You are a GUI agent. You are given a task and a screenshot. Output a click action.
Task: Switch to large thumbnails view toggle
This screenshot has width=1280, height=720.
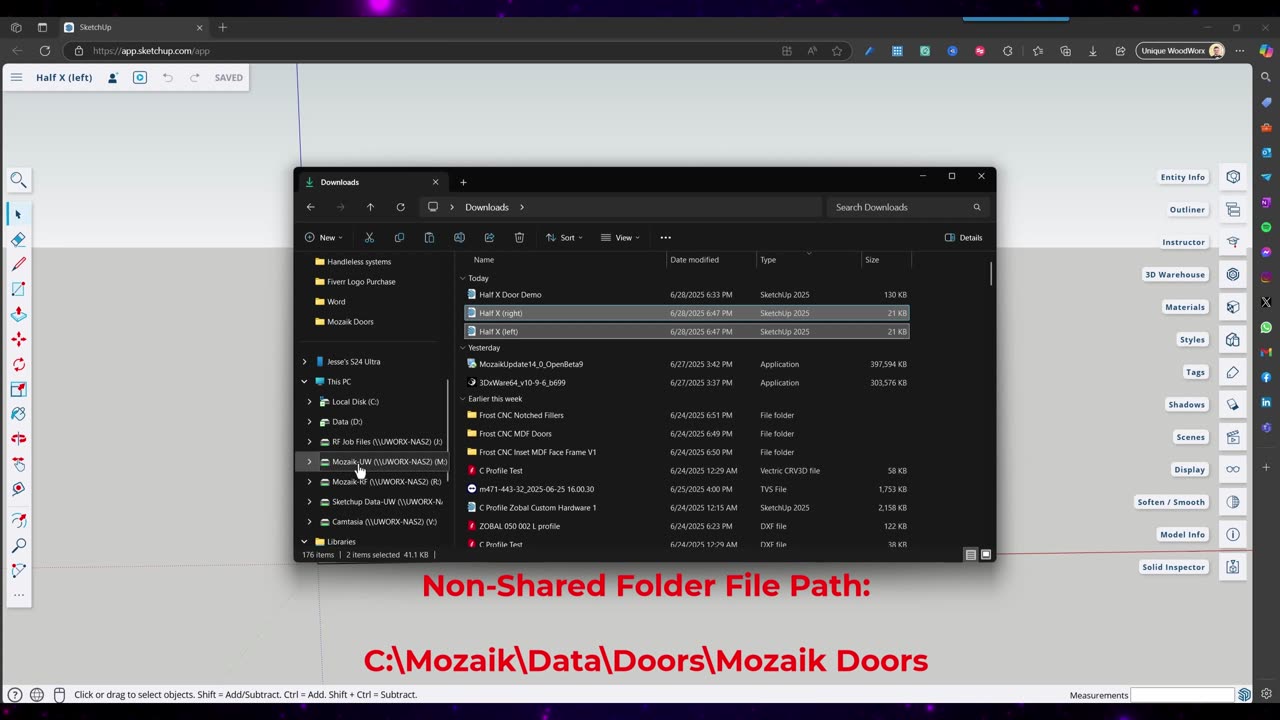[986, 554]
